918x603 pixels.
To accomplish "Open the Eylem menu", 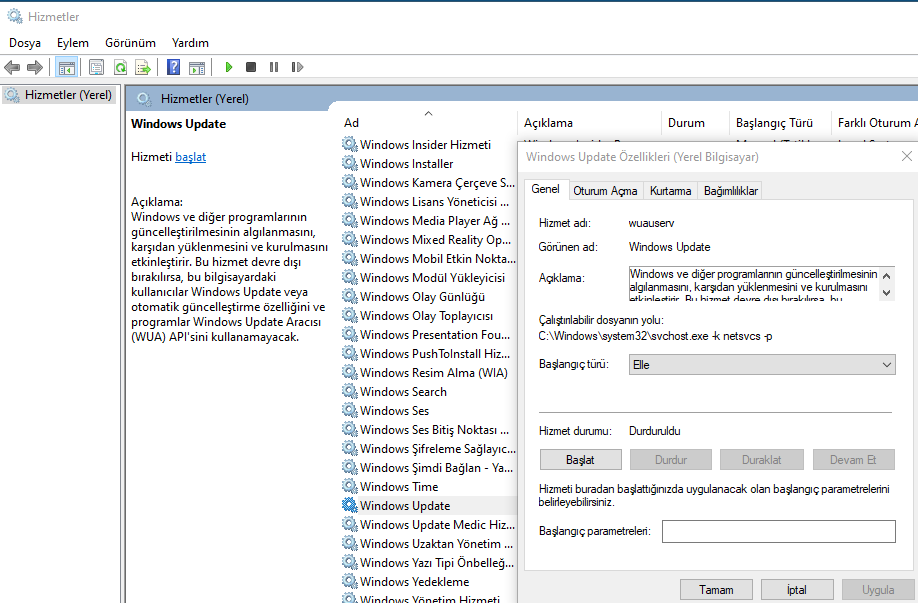I will [73, 43].
